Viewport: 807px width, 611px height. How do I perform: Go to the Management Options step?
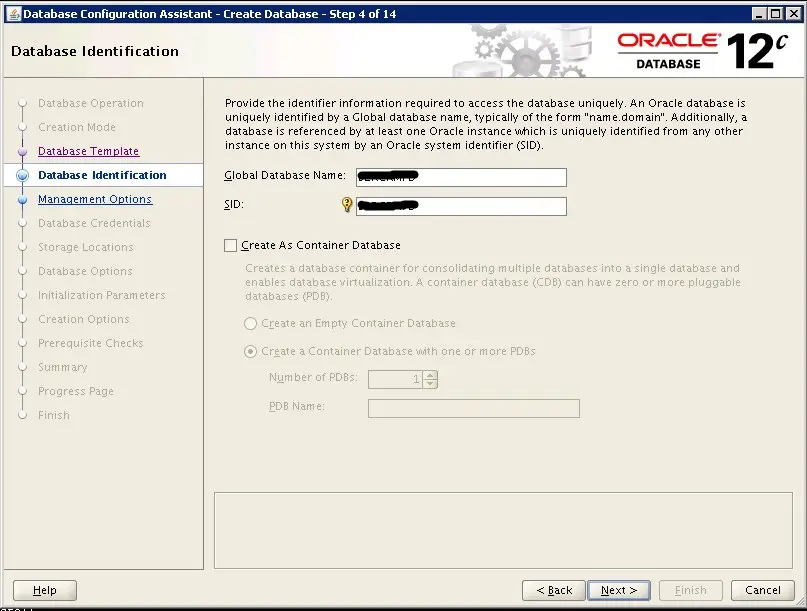[x=95, y=199]
